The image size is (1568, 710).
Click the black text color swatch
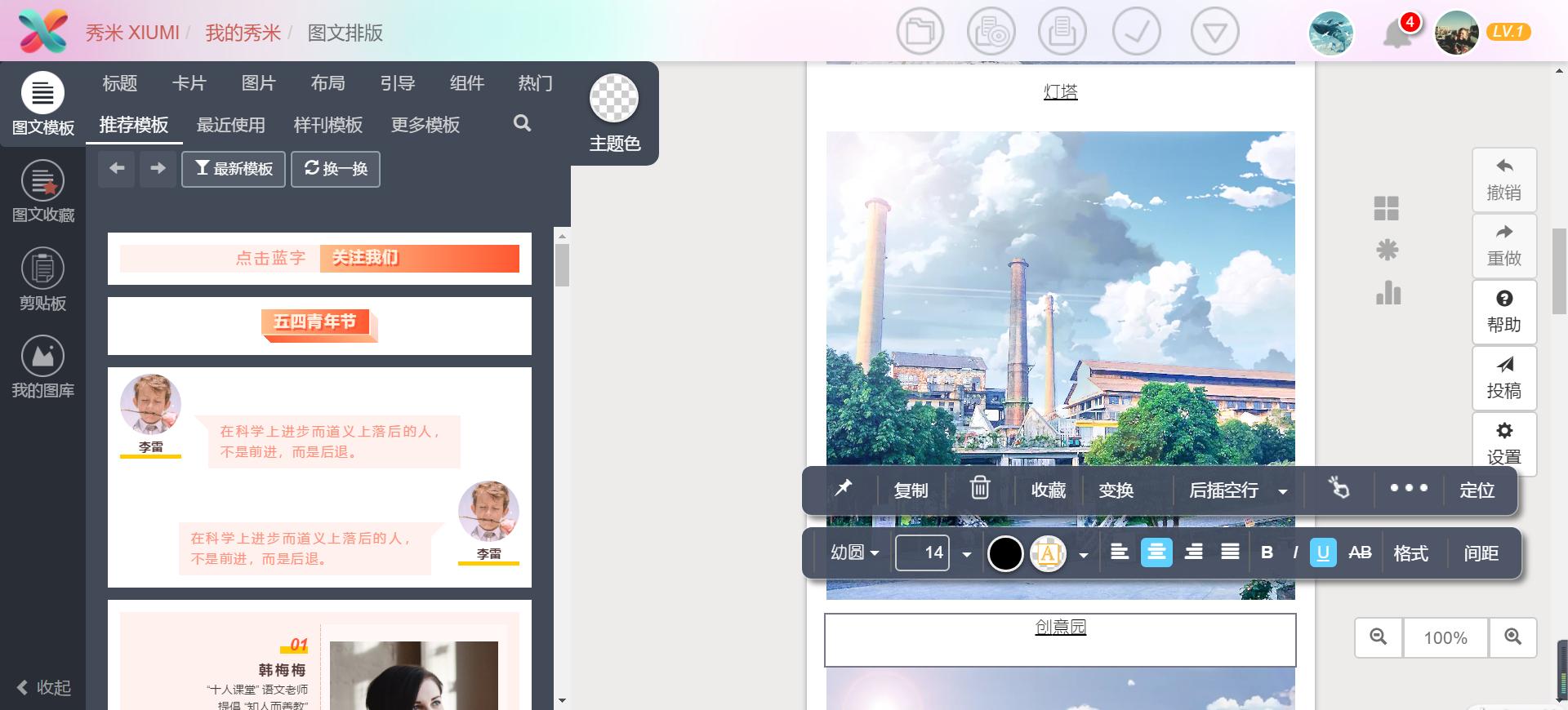pyautogui.click(x=1005, y=553)
